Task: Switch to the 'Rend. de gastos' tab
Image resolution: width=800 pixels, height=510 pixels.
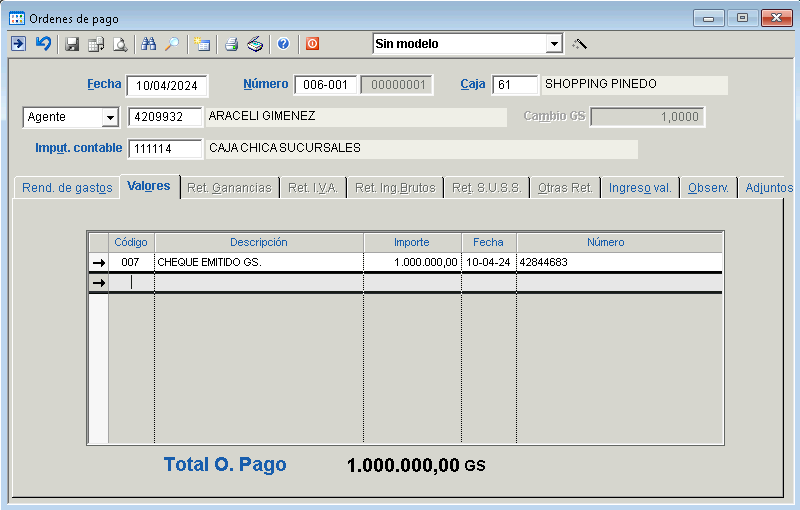Action: (67, 188)
